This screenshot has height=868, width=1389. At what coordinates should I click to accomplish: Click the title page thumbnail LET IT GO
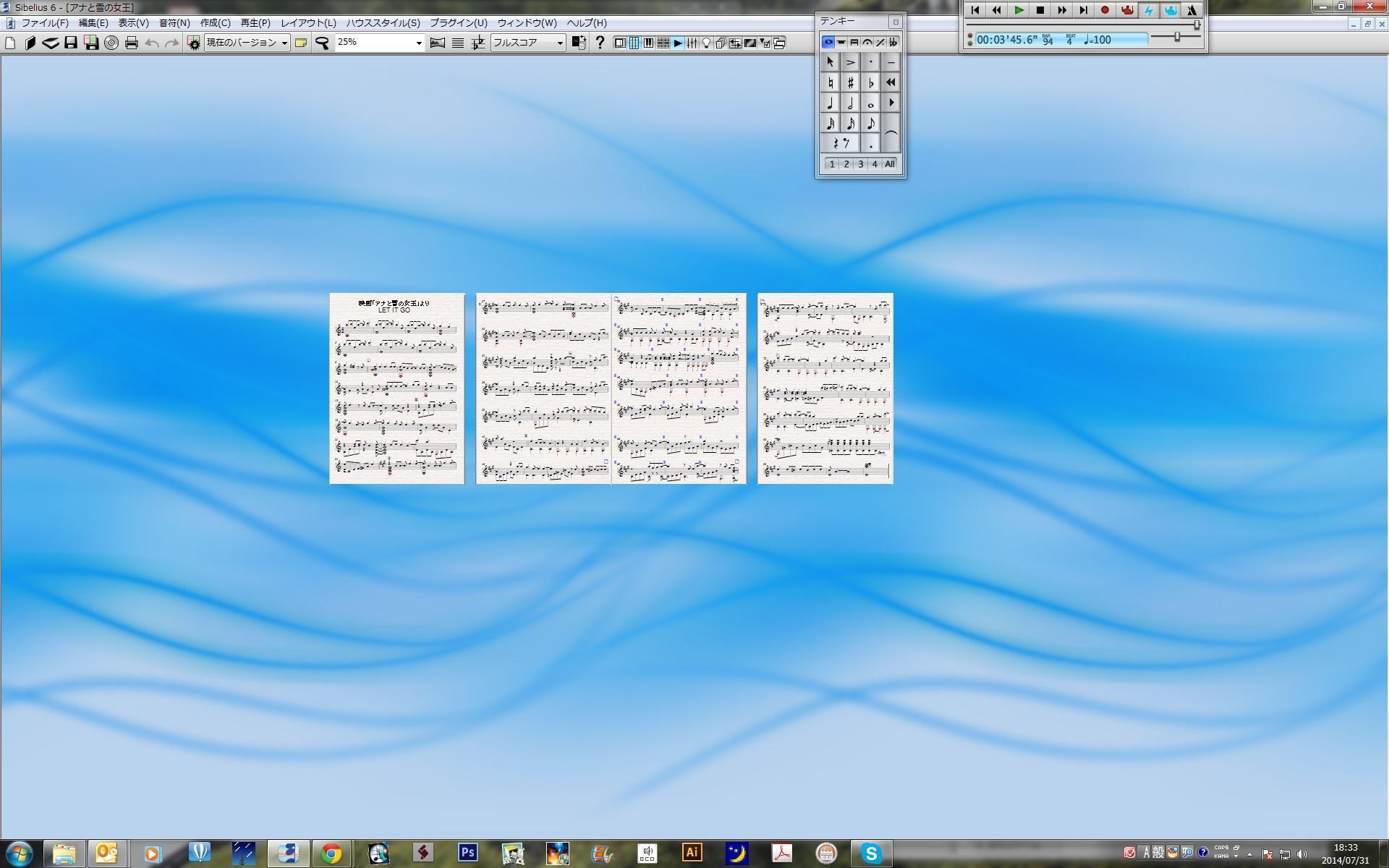coord(396,388)
